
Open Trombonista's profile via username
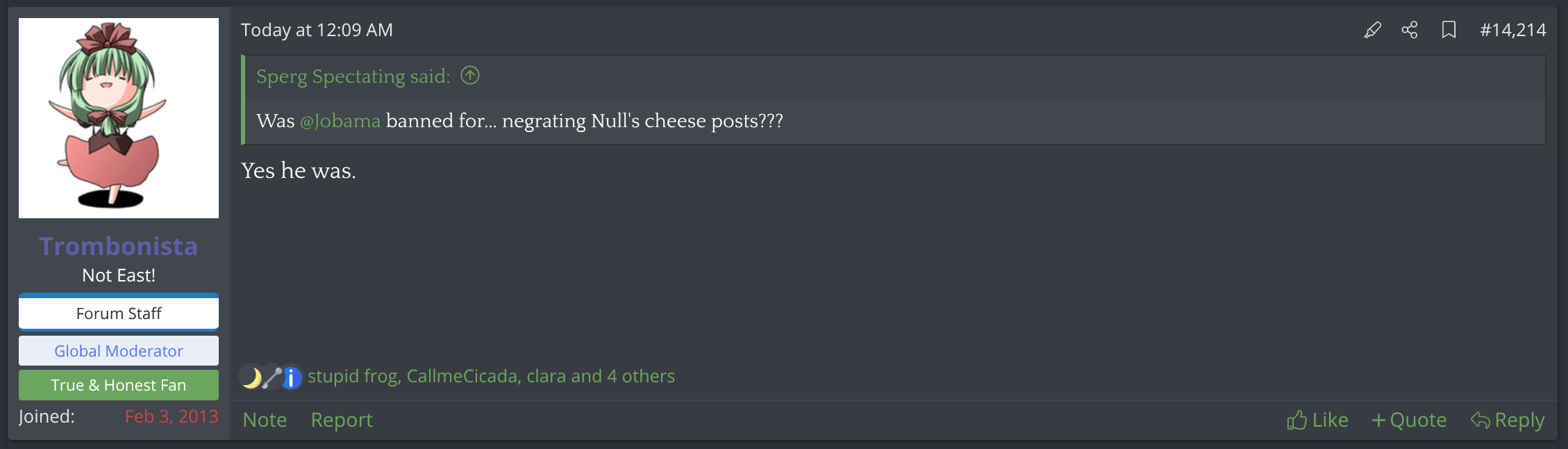[x=119, y=246]
